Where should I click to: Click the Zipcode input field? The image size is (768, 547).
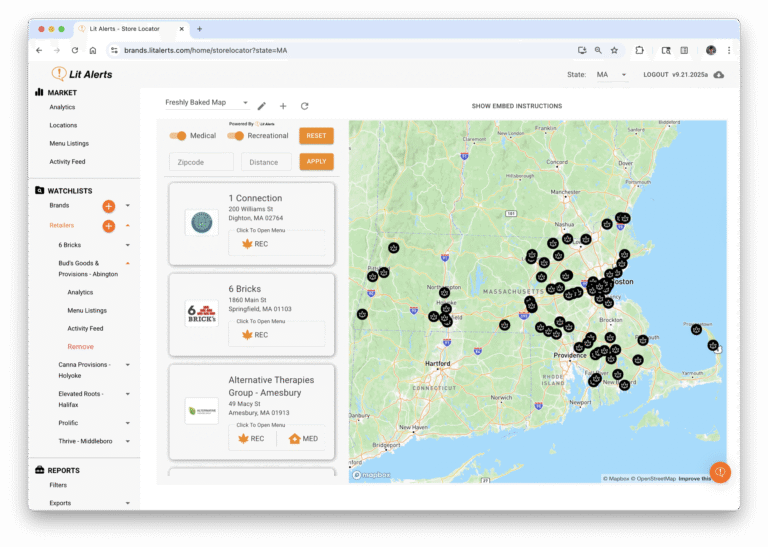point(201,161)
